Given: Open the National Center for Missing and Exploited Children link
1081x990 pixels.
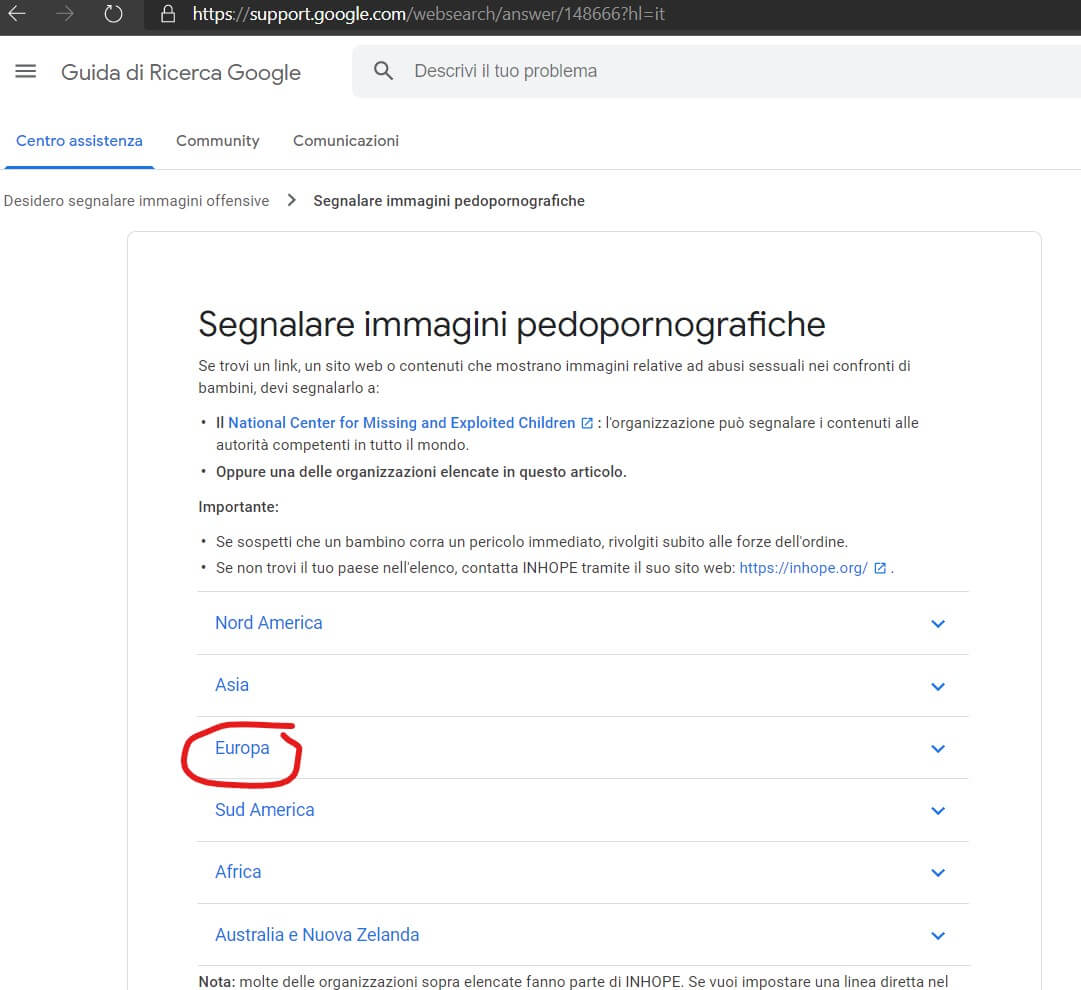Looking at the screenshot, I should 401,423.
